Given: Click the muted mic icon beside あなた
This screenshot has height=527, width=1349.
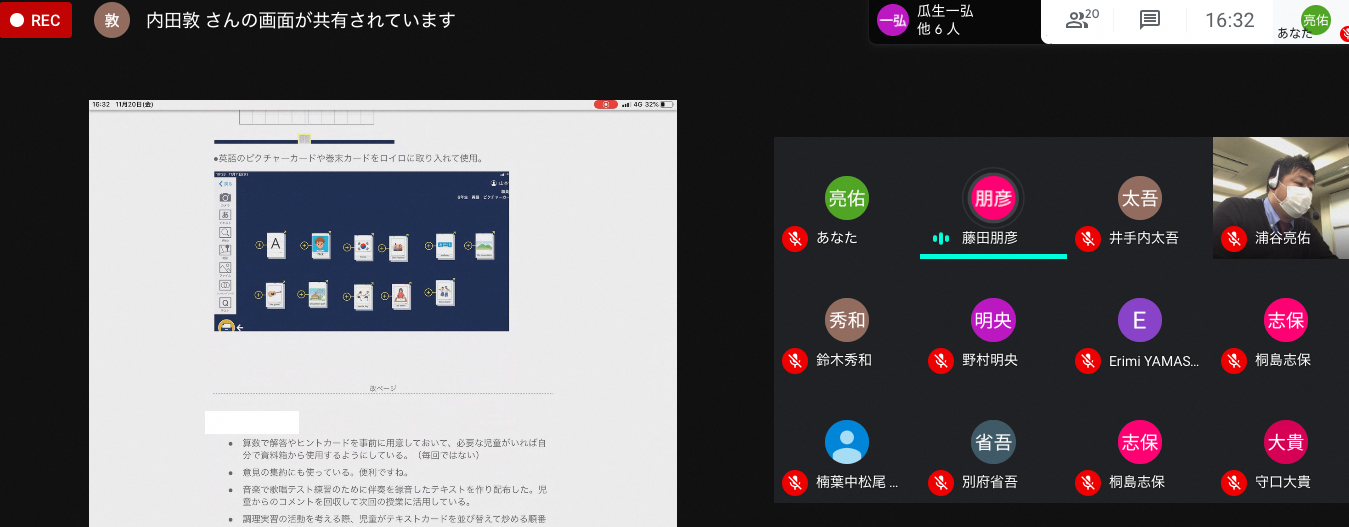Looking at the screenshot, I should [x=795, y=239].
